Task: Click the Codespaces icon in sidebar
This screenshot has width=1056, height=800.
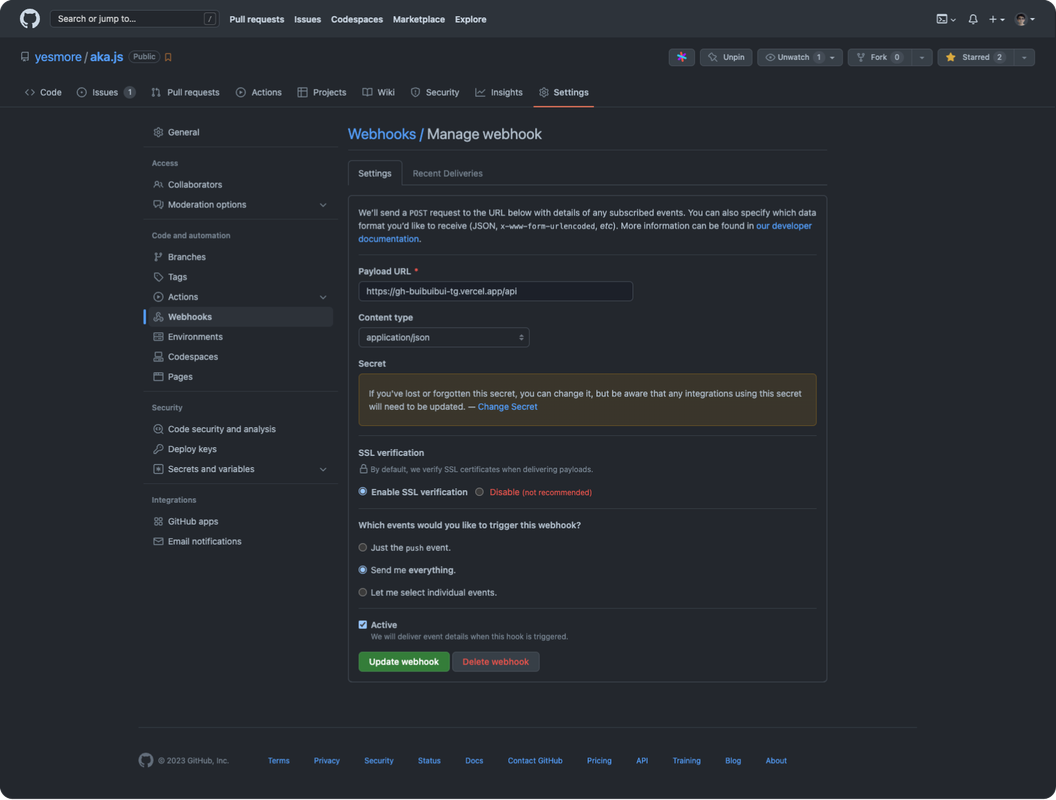Action: pyautogui.click(x=158, y=357)
